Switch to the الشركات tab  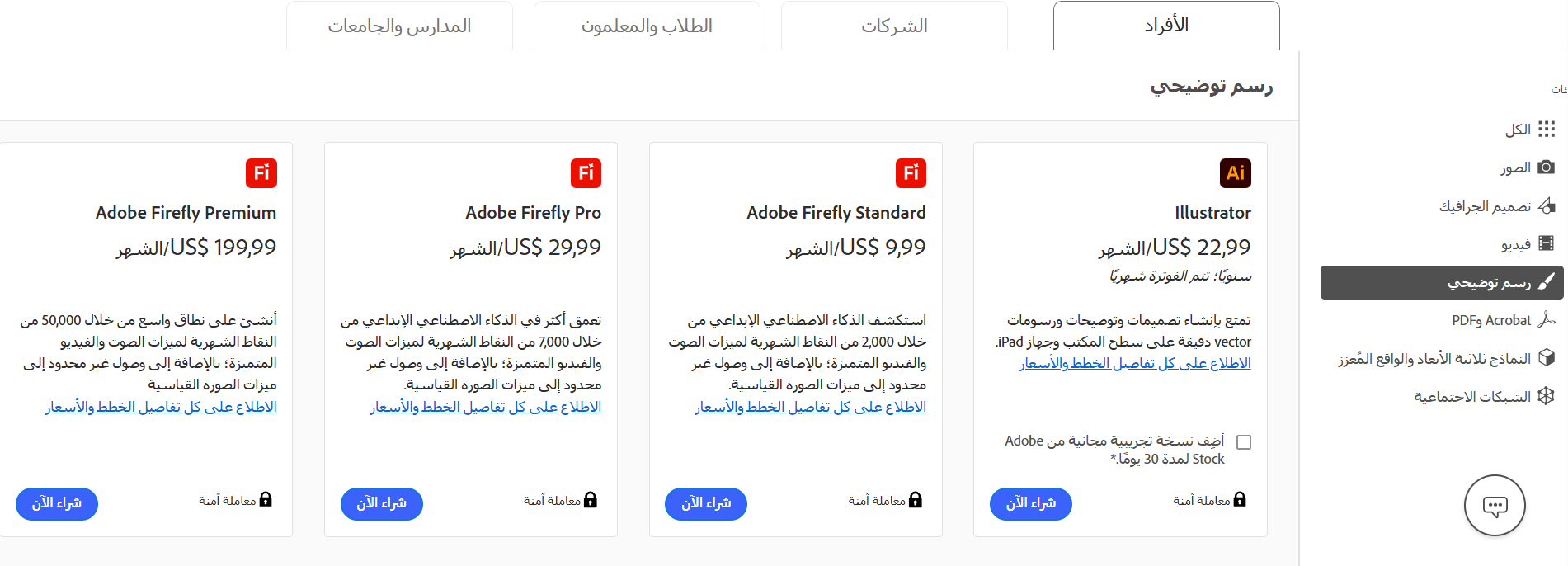[x=894, y=26]
